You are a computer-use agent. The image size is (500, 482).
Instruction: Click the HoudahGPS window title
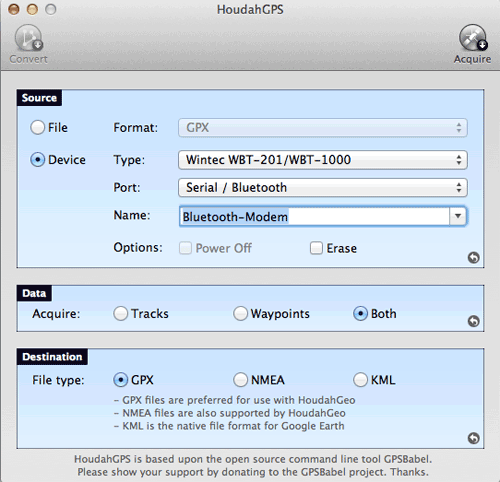250,9
